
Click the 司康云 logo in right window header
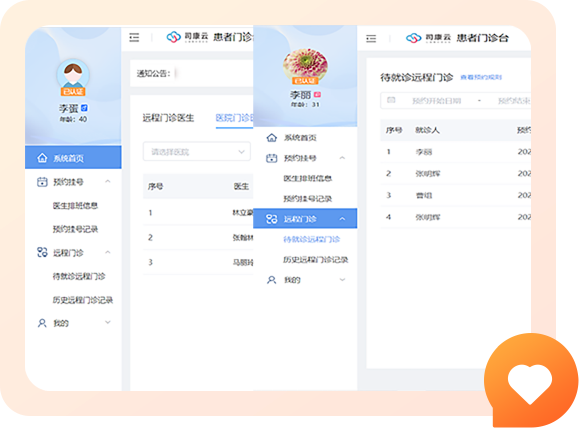pos(428,38)
